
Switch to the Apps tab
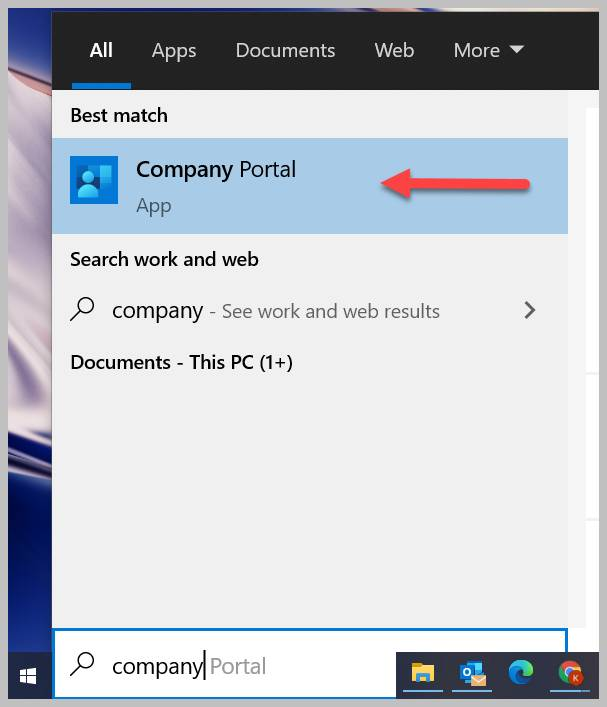coord(174,50)
